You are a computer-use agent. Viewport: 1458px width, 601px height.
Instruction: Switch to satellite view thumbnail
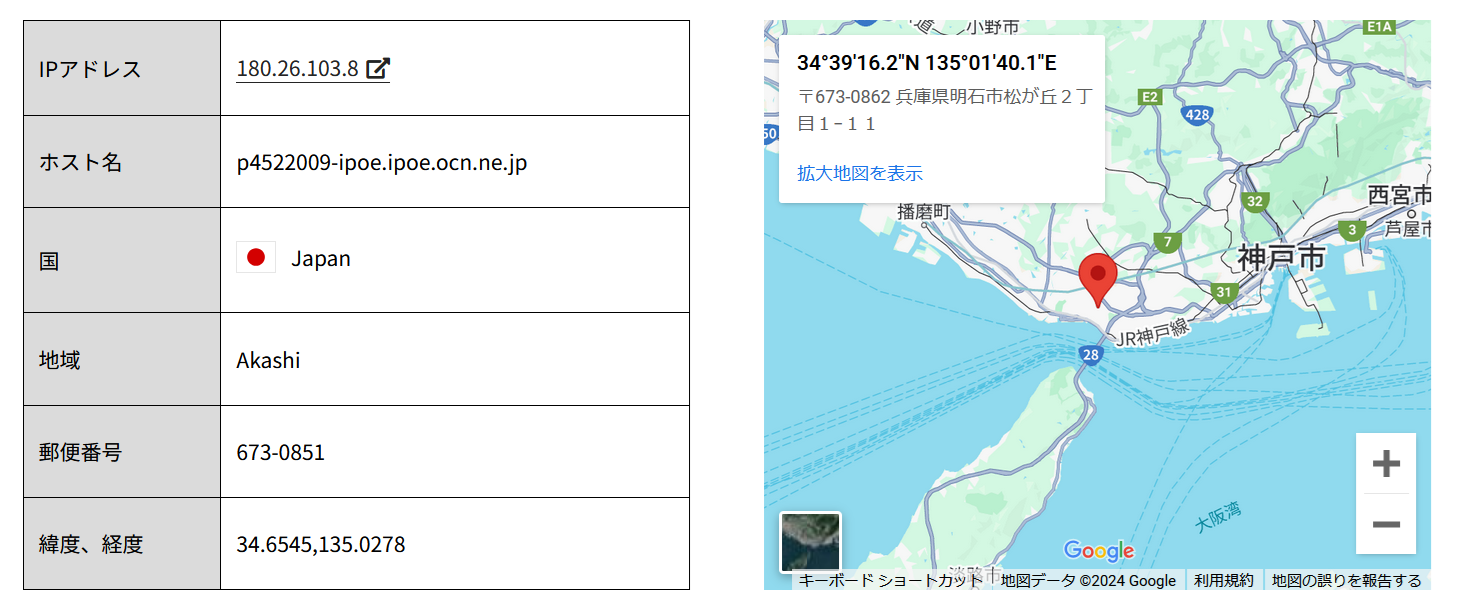(x=810, y=542)
